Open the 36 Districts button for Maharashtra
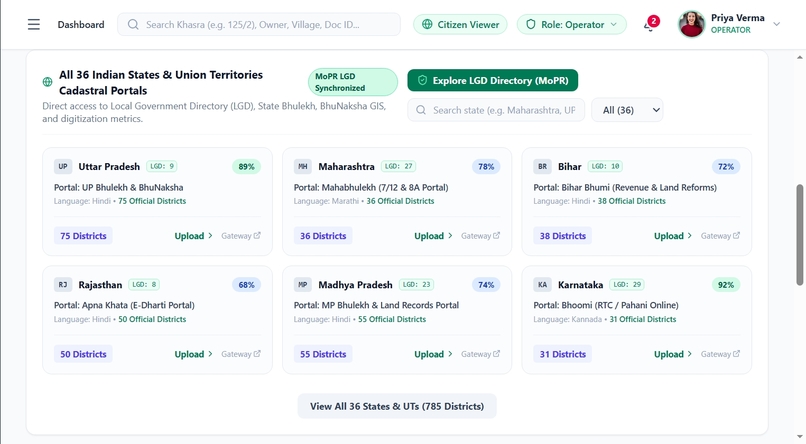This screenshot has height=444, width=806. pyautogui.click(x=323, y=236)
